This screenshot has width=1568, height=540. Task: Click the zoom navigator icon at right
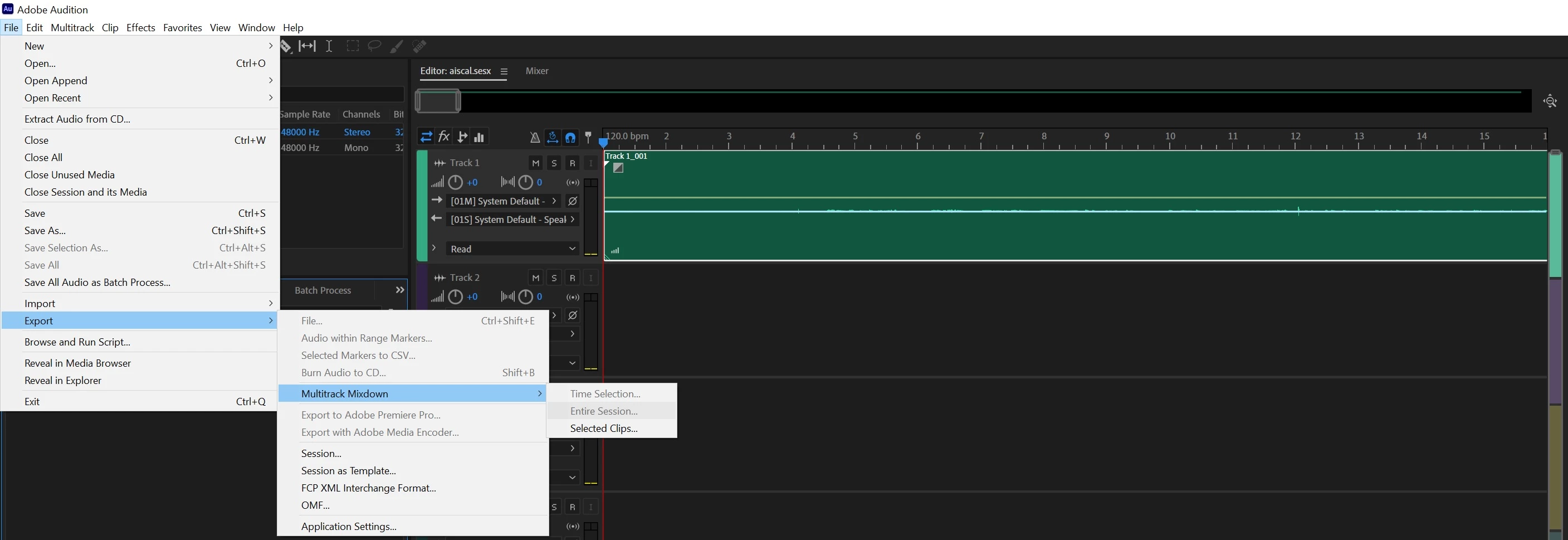coord(1550,101)
